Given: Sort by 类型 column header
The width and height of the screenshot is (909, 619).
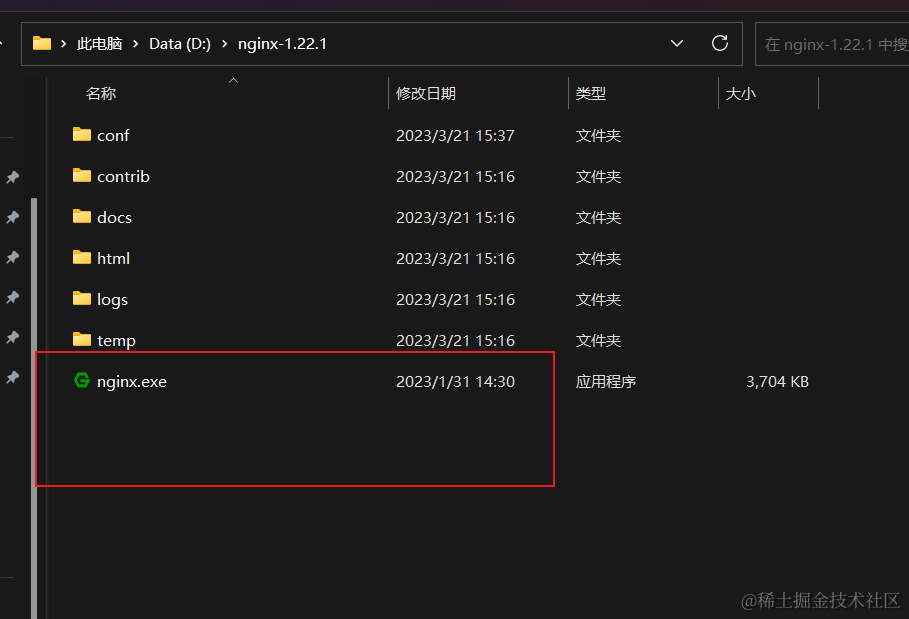Looking at the screenshot, I should pyautogui.click(x=591, y=93).
